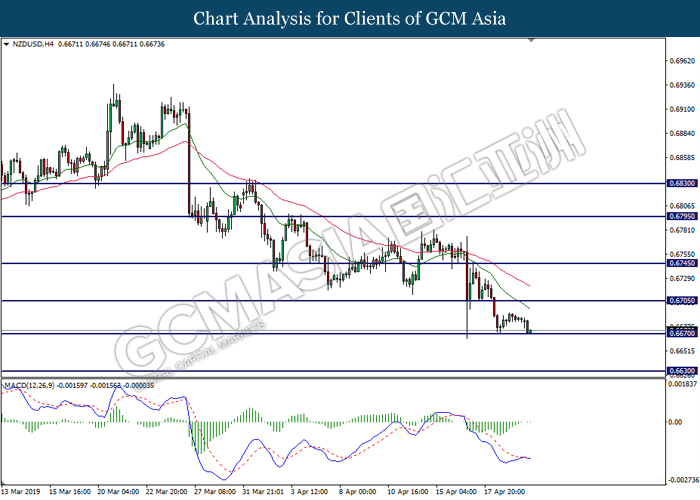Select the 0.66300 price level label
This screenshot has height=500, width=700.
tap(682, 371)
